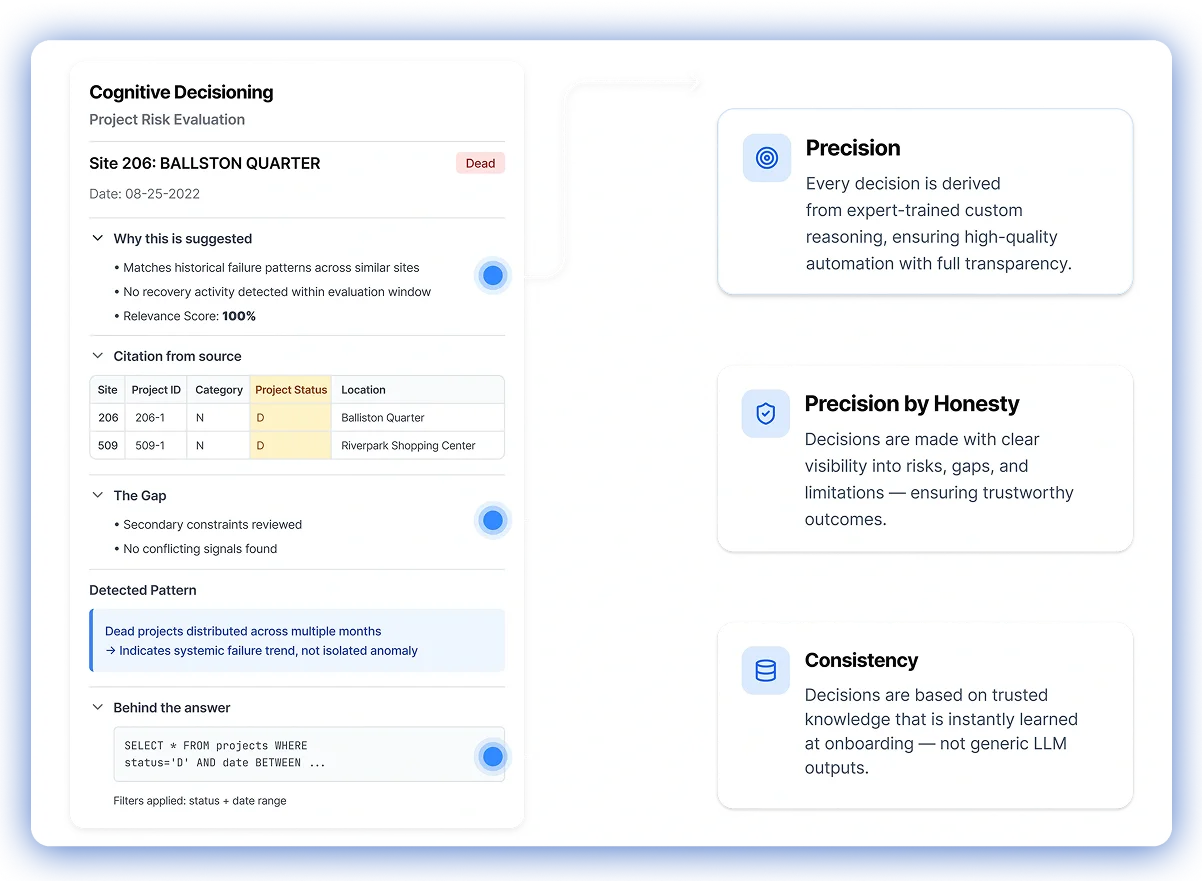Select the Location column header
The height and width of the screenshot is (881, 1202).
(417, 390)
